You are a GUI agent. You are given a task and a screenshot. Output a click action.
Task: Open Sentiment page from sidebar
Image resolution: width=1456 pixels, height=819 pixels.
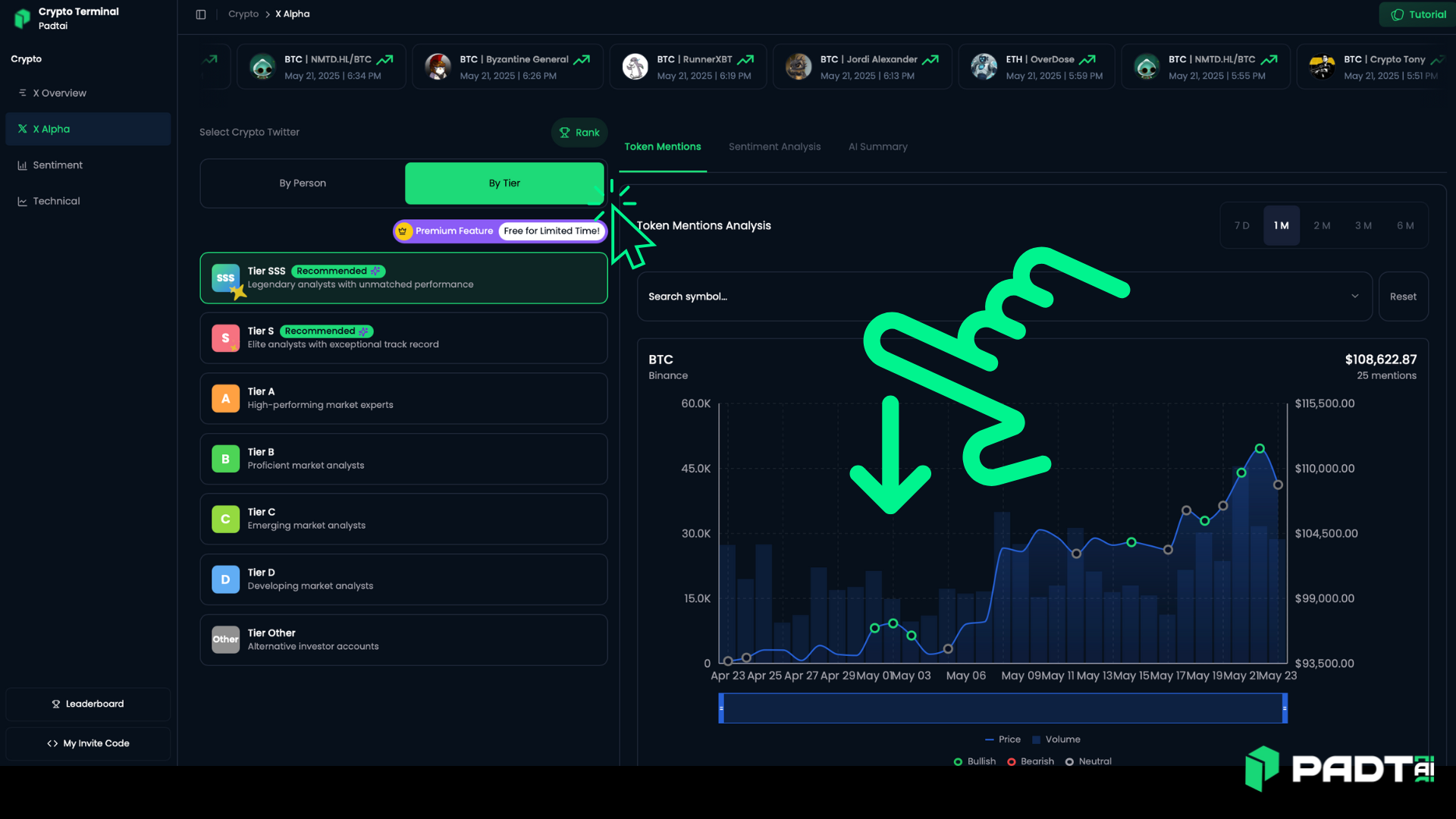click(x=58, y=165)
